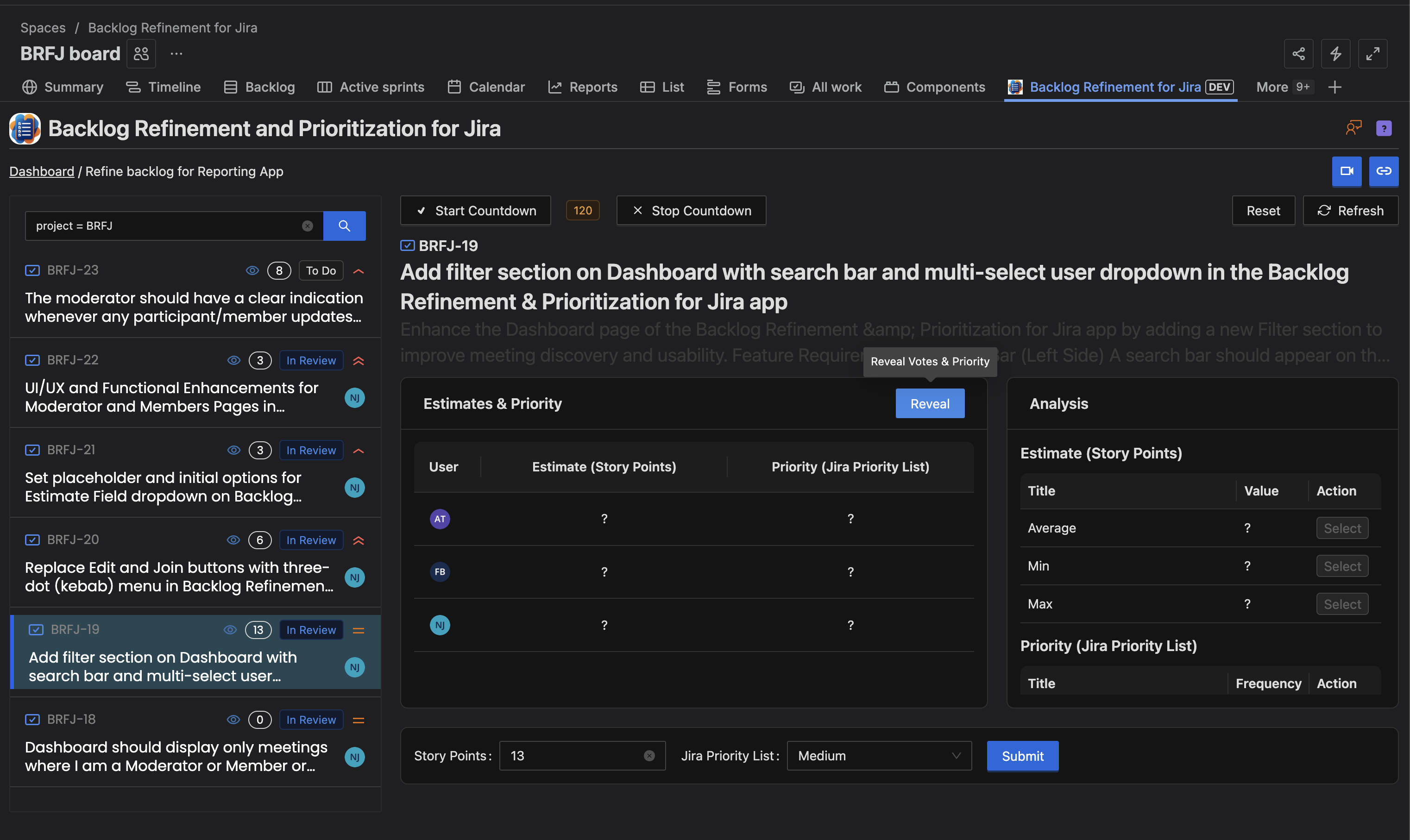Follow the Dashboard breadcrumb link
This screenshot has width=1410, height=840.
[x=41, y=171]
